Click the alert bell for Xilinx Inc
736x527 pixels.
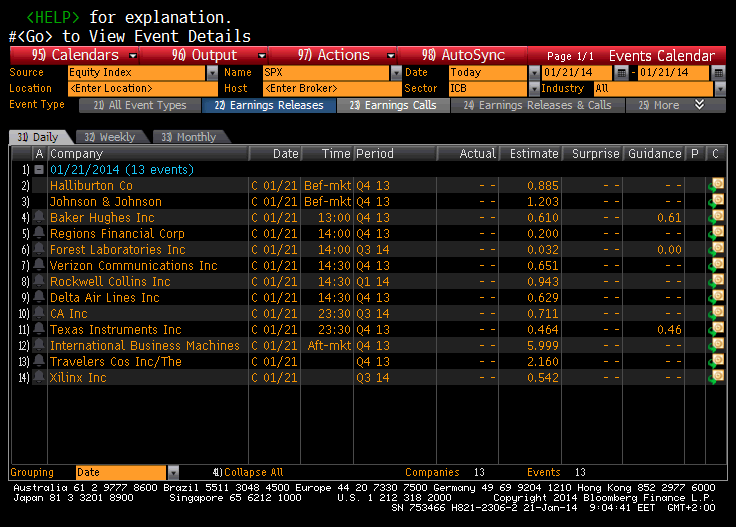(x=39, y=376)
